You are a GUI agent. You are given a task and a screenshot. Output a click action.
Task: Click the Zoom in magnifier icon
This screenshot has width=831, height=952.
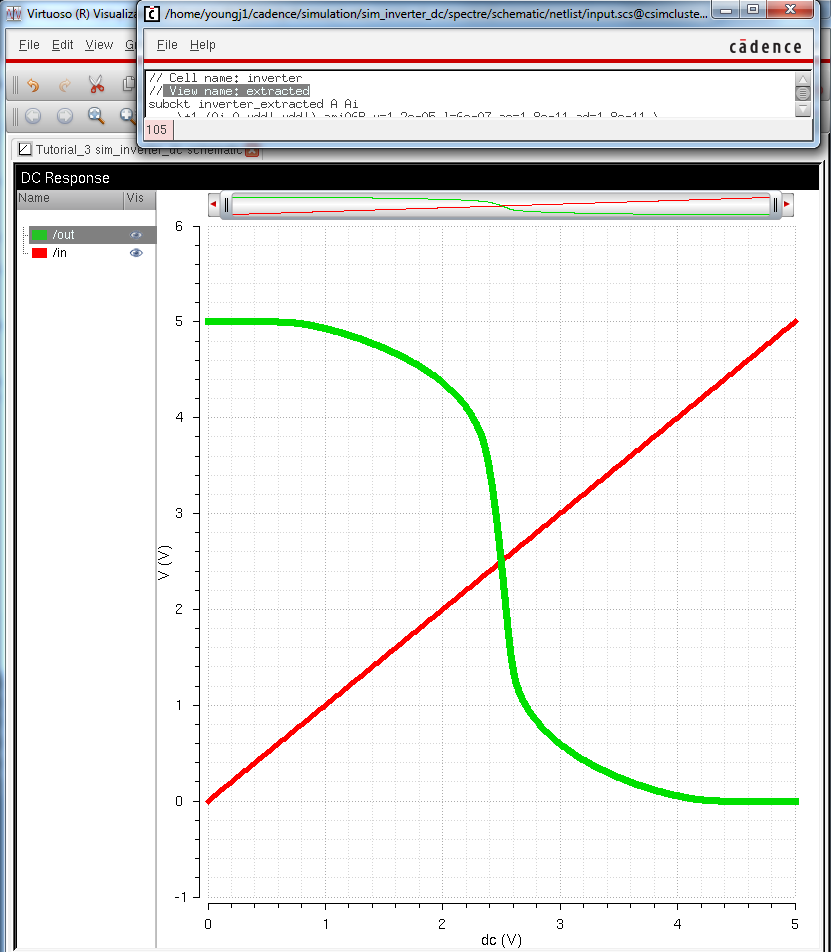127,115
